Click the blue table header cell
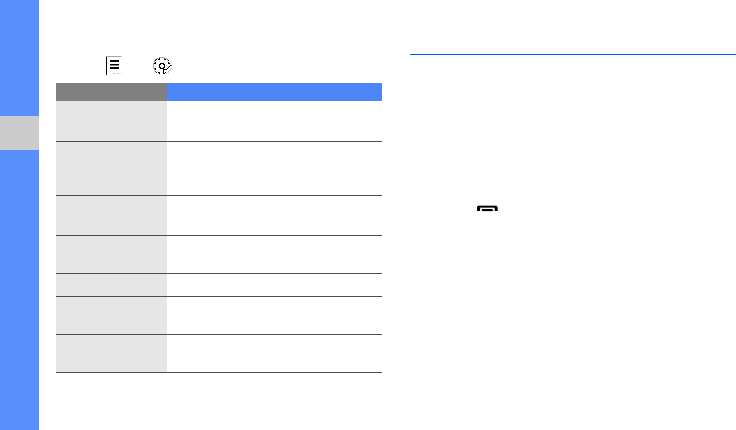This screenshot has height=430, width=736. (x=274, y=92)
